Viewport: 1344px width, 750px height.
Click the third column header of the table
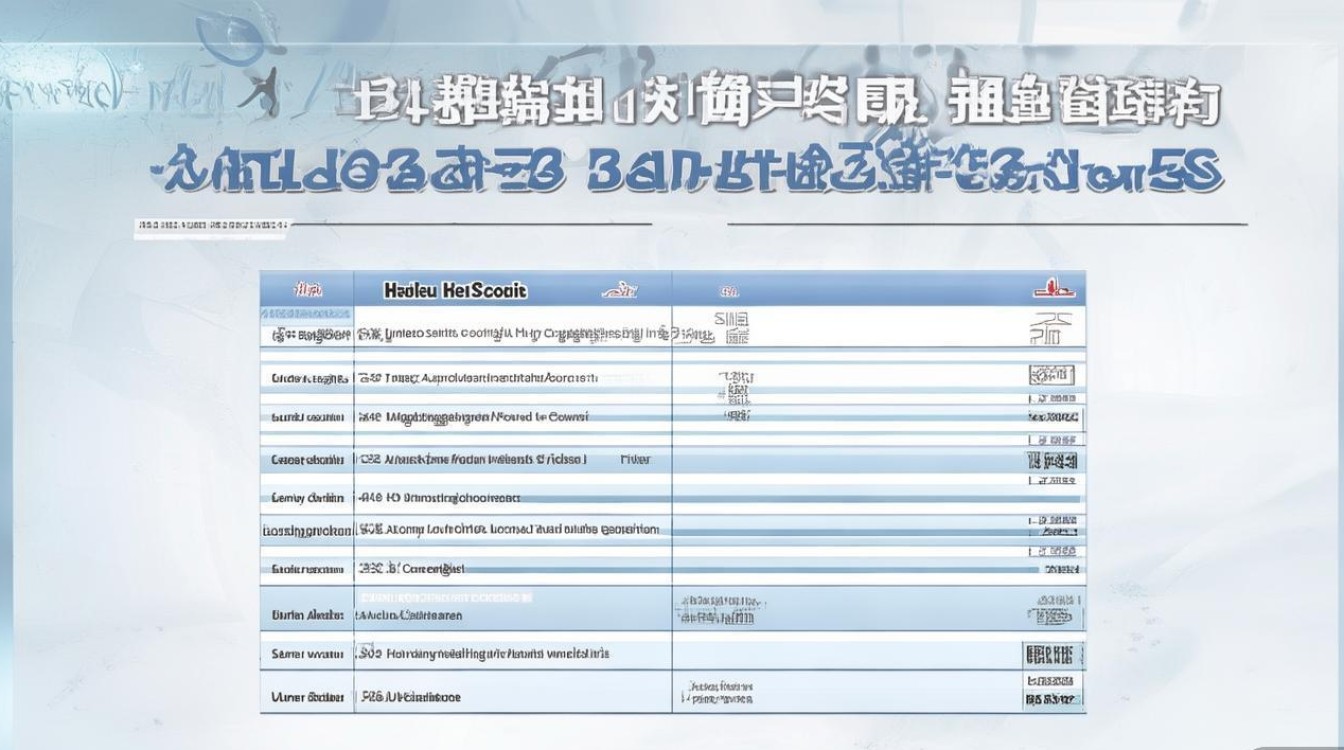(x=728, y=288)
